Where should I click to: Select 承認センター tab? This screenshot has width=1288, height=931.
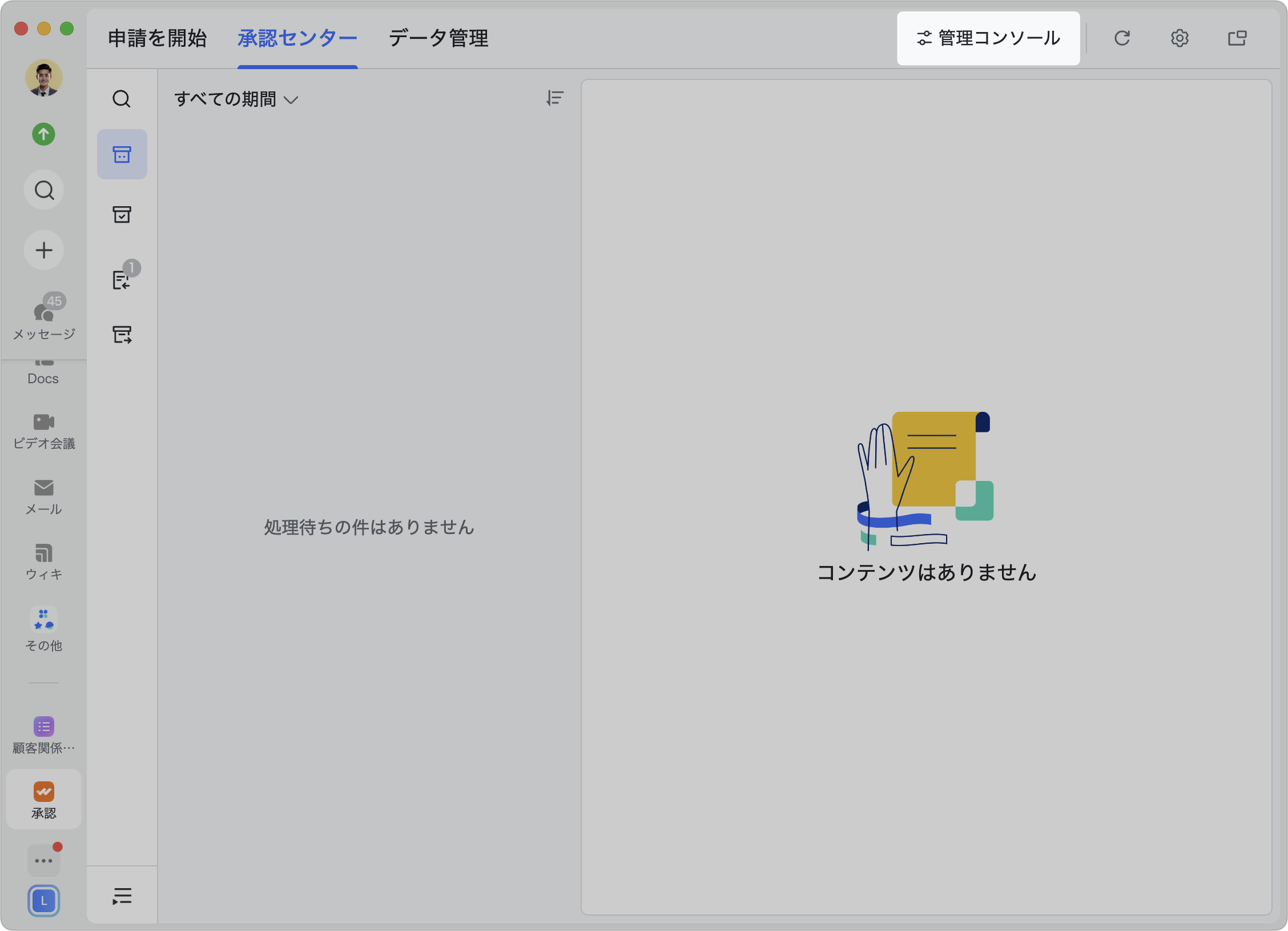click(297, 38)
